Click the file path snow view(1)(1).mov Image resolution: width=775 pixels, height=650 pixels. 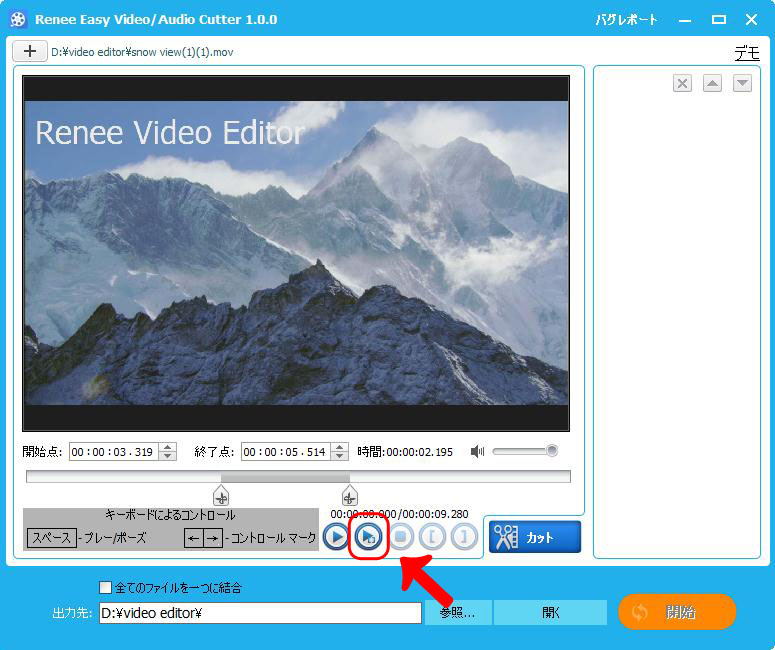142,52
